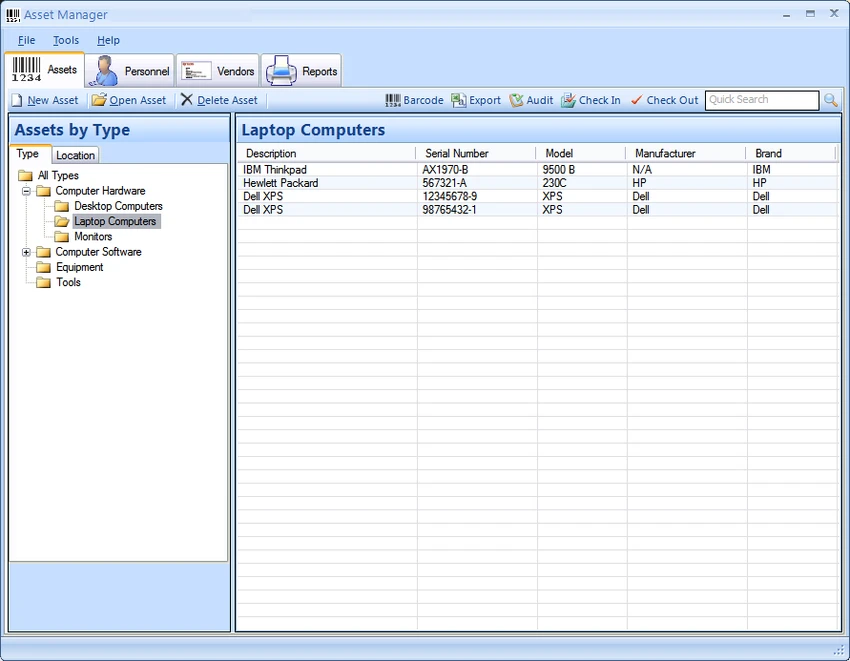
Task: Click the open Laptop Computers folder icon
Action: coord(62,221)
